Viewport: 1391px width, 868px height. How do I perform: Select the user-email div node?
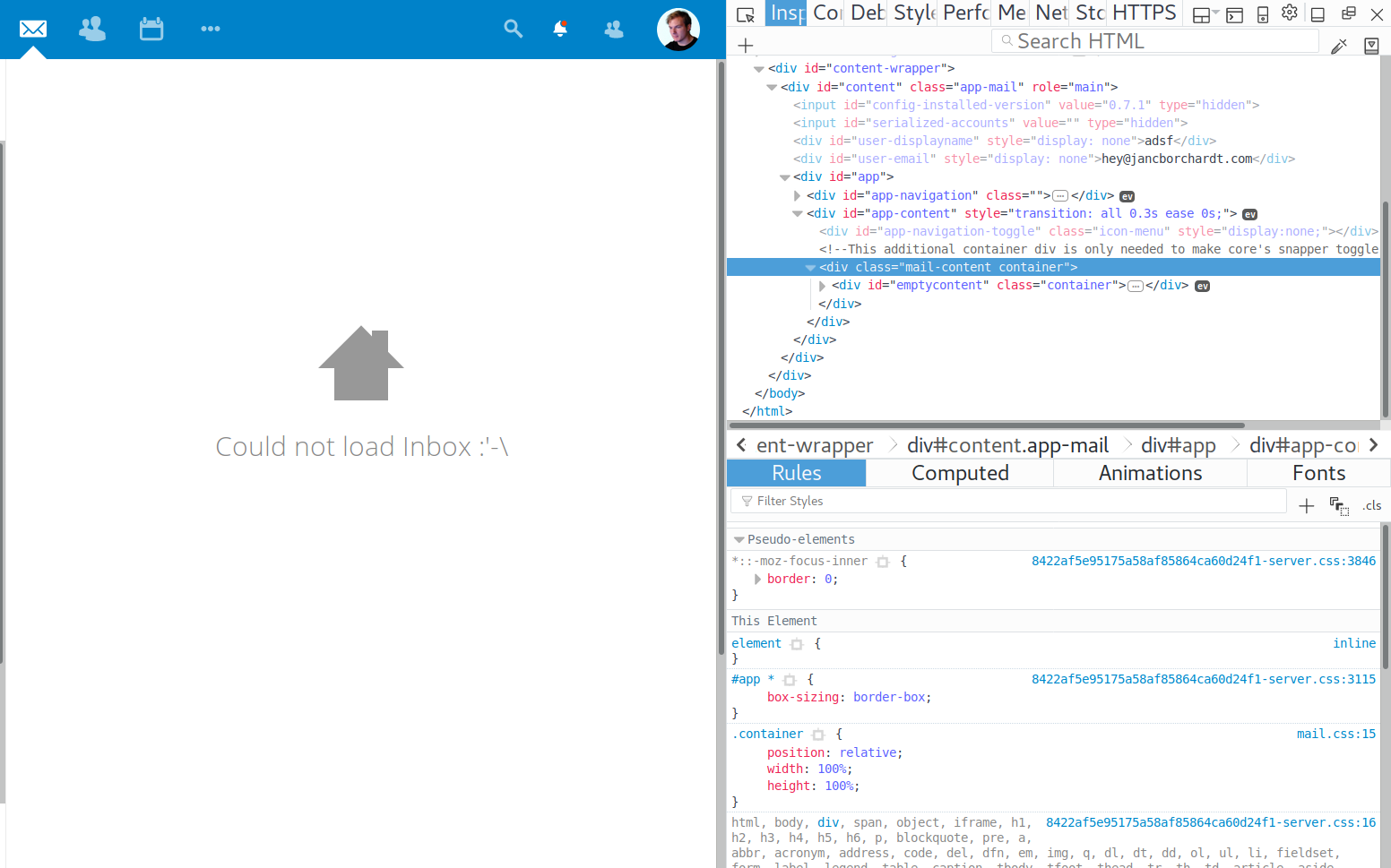click(x=1044, y=159)
